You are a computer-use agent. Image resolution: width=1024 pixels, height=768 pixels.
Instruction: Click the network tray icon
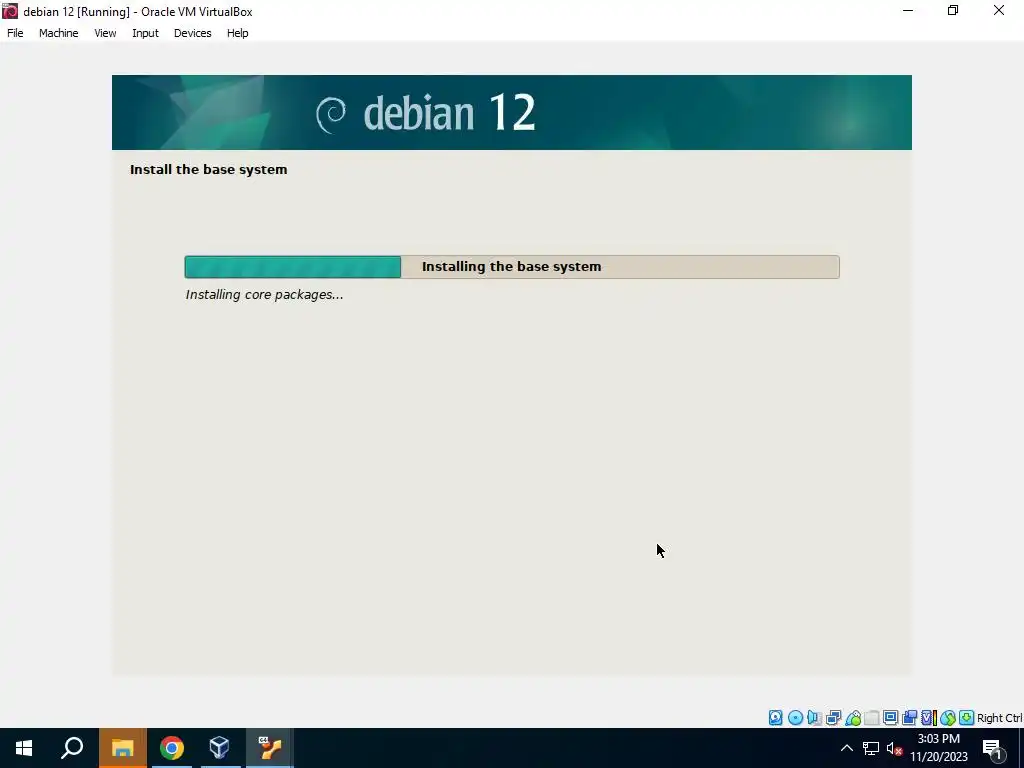pyautogui.click(x=871, y=748)
